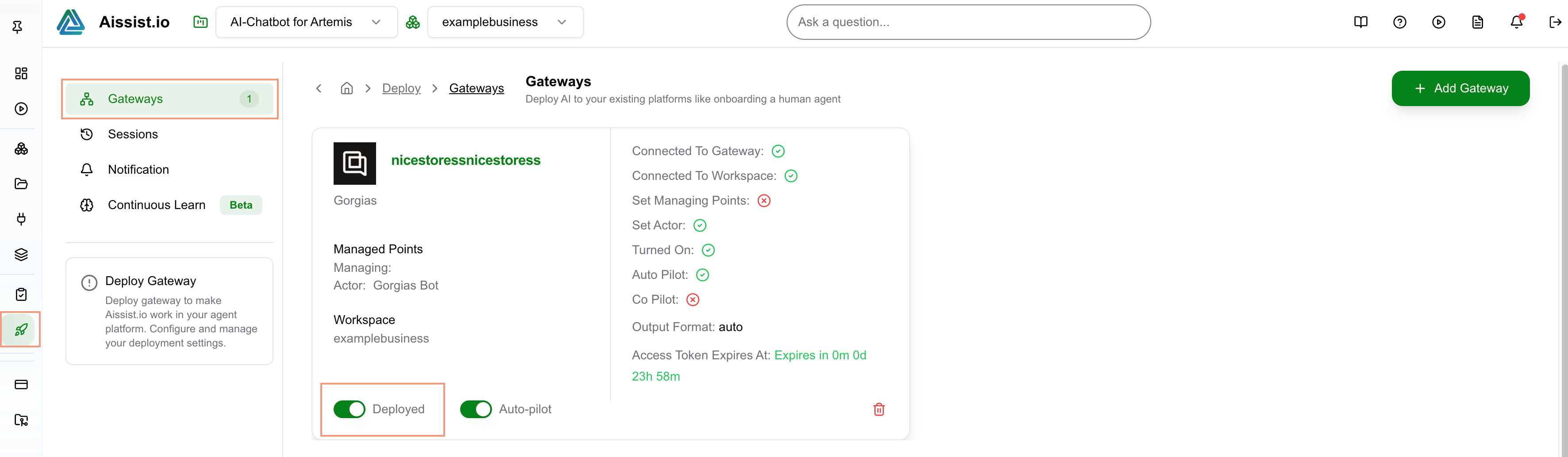Open notifications bell in top bar
Viewport: 1568px width, 457px height.
tap(1516, 23)
